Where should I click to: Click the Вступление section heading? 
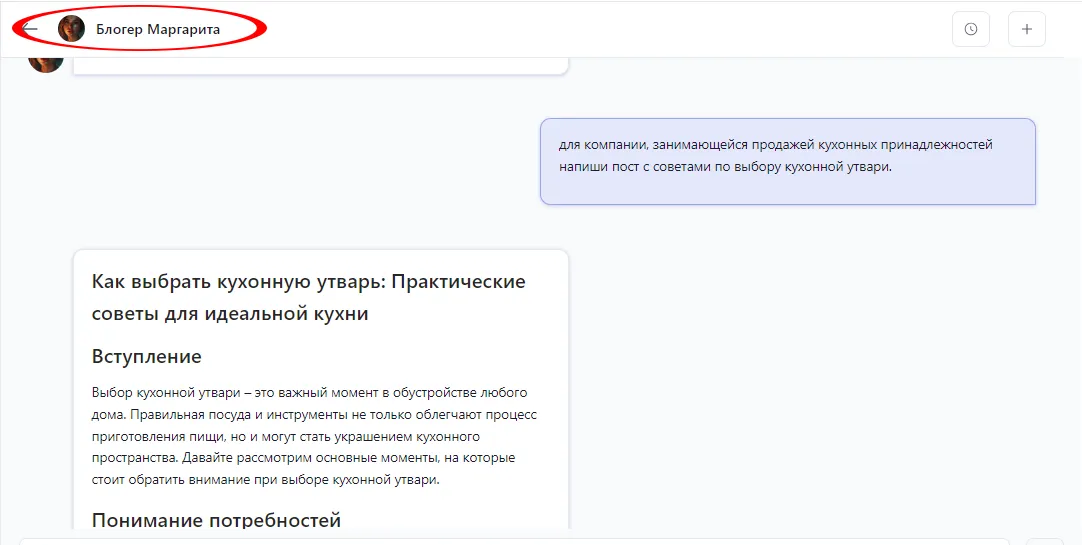(146, 357)
